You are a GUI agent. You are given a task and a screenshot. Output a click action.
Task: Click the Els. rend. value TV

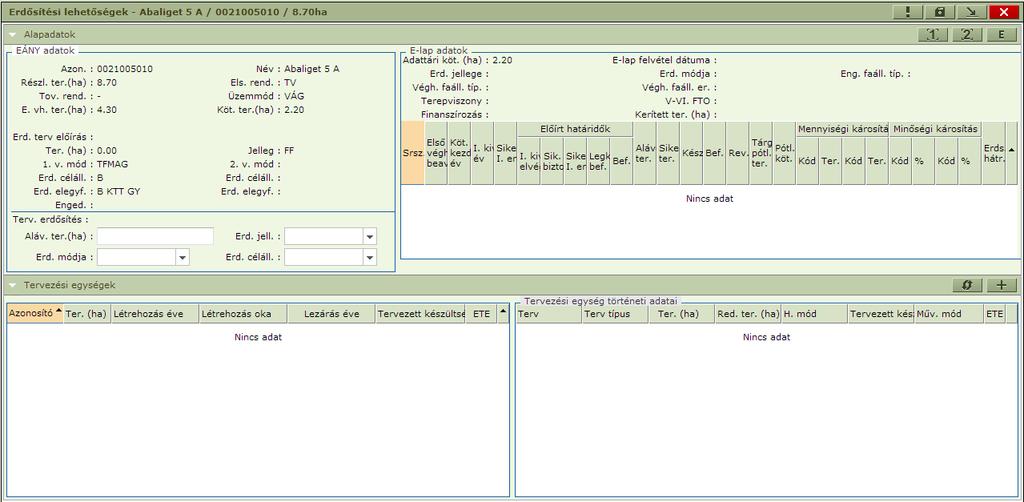click(x=290, y=82)
